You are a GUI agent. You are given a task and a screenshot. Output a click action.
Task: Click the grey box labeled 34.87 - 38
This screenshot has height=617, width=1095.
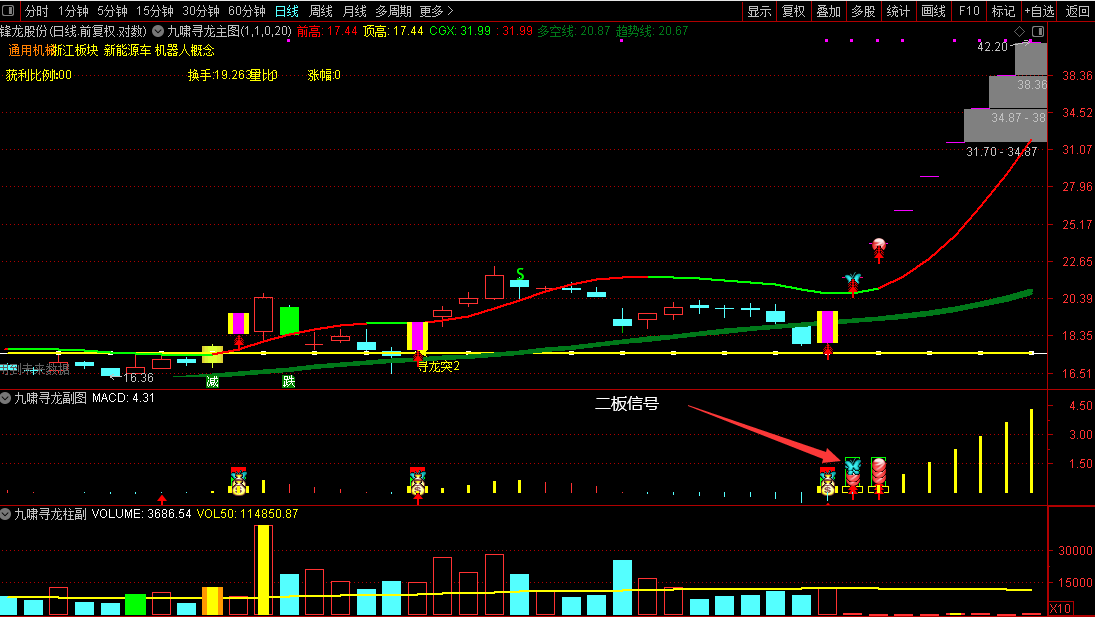[x=1006, y=125]
